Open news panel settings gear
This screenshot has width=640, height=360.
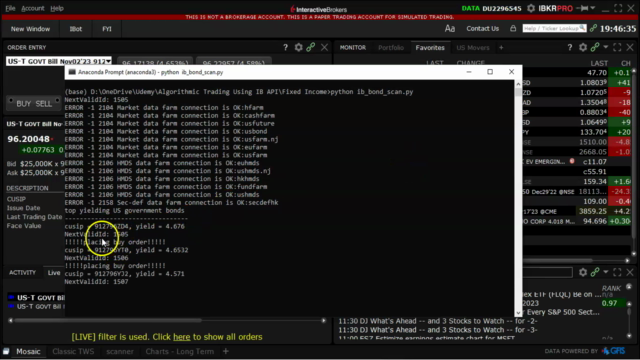click(583, 272)
